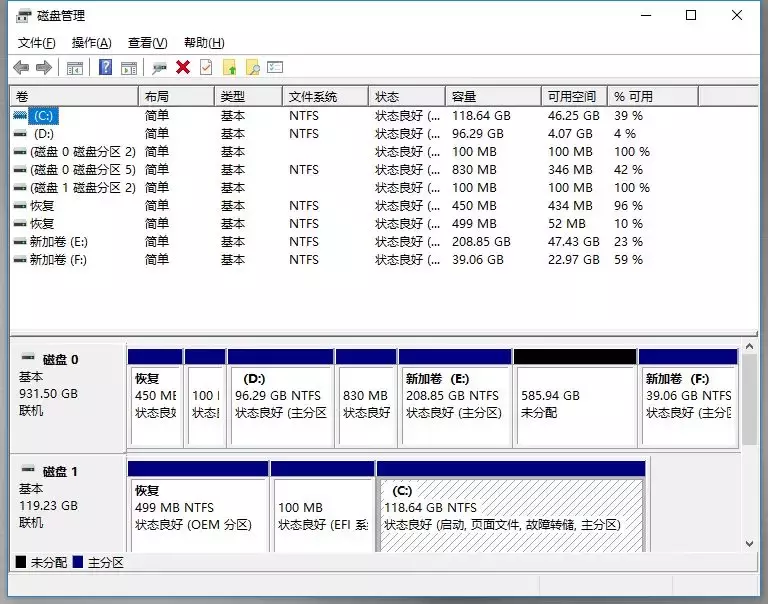768x604 pixels.
Task: Click the 磁盘 1 disk label
Action: point(60,471)
